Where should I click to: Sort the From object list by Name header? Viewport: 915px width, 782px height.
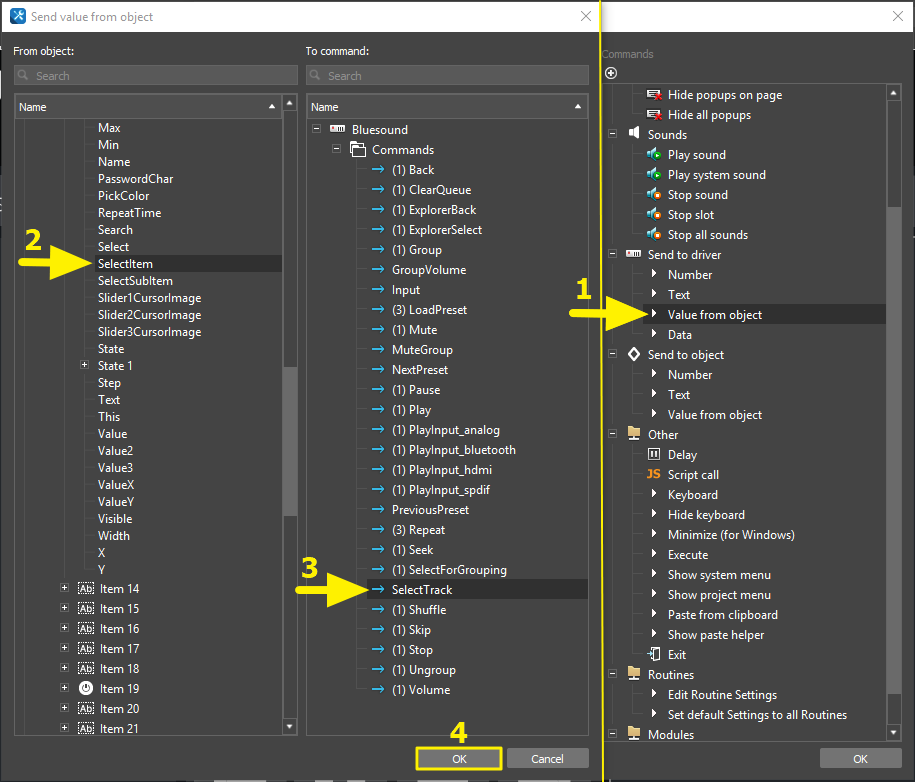pyautogui.click(x=140, y=107)
